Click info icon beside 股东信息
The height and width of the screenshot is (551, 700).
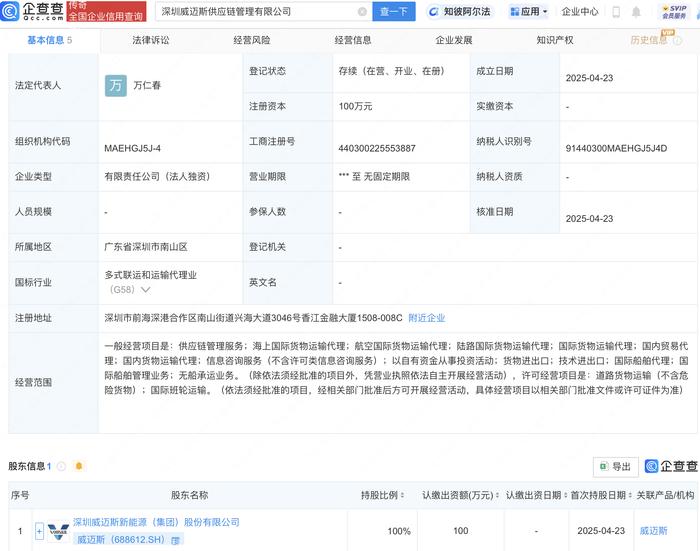pos(62,467)
